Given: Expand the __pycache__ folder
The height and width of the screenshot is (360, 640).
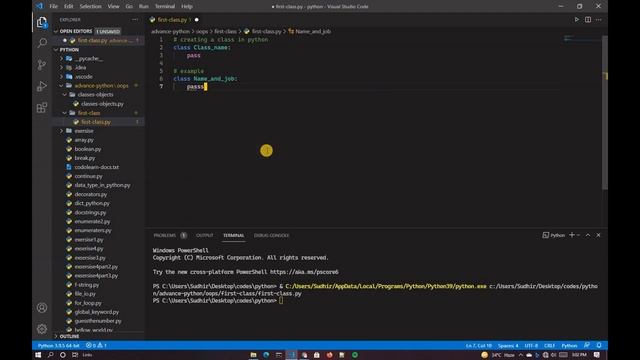Looking at the screenshot, I should (62, 59).
